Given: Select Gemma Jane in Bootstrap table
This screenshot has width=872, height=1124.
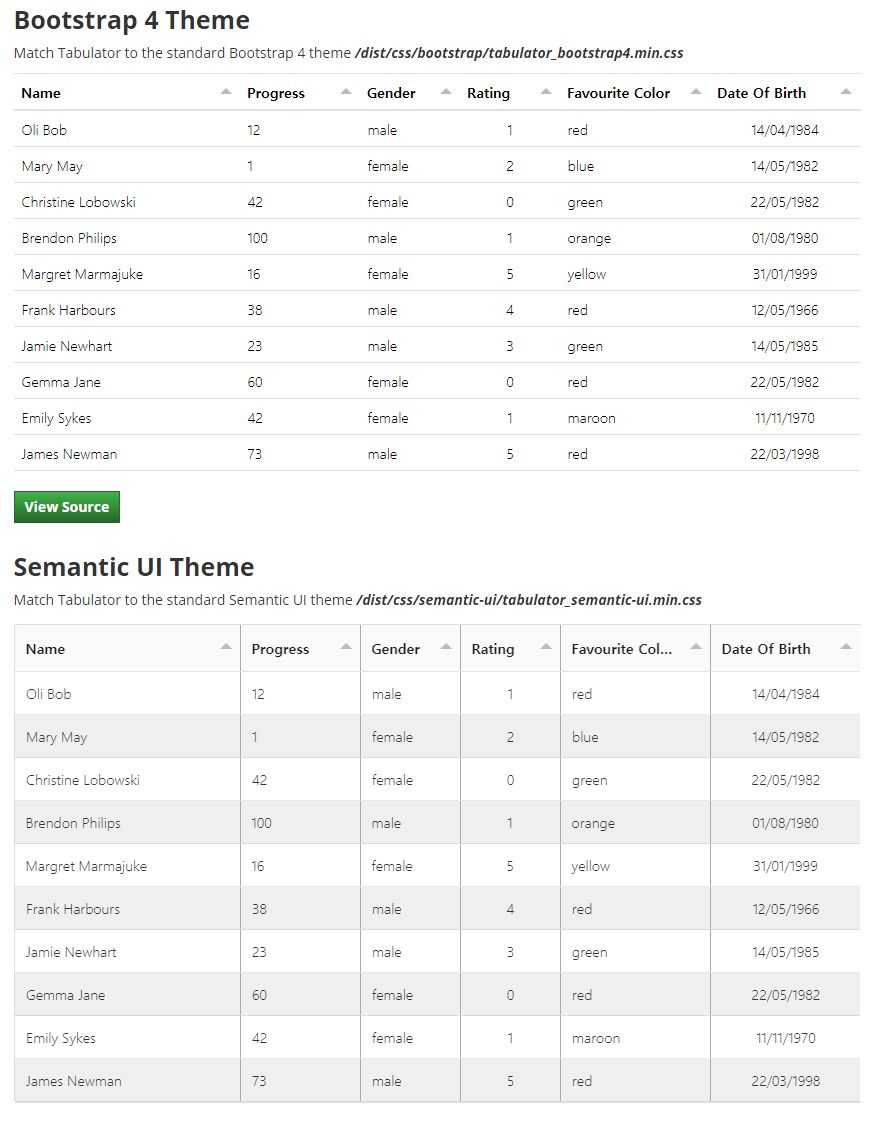Looking at the screenshot, I should (61, 382).
